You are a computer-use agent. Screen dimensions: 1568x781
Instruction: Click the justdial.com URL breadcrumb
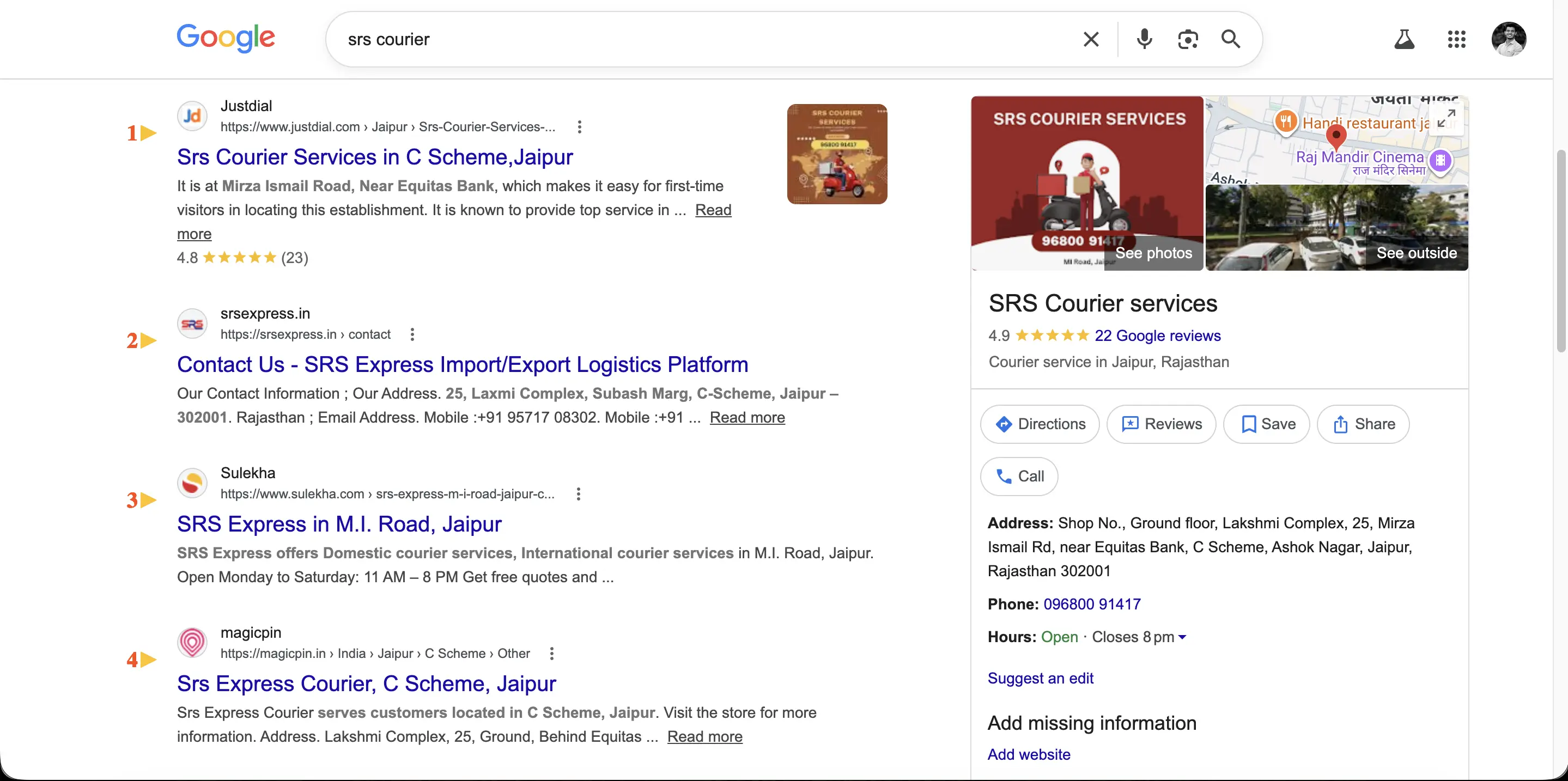coord(388,127)
